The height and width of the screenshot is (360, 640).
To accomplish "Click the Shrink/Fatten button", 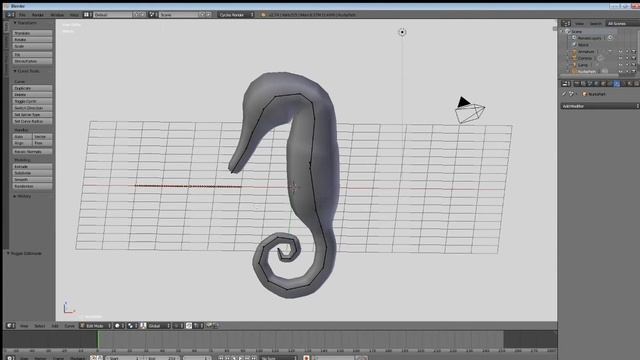I will (32, 61).
